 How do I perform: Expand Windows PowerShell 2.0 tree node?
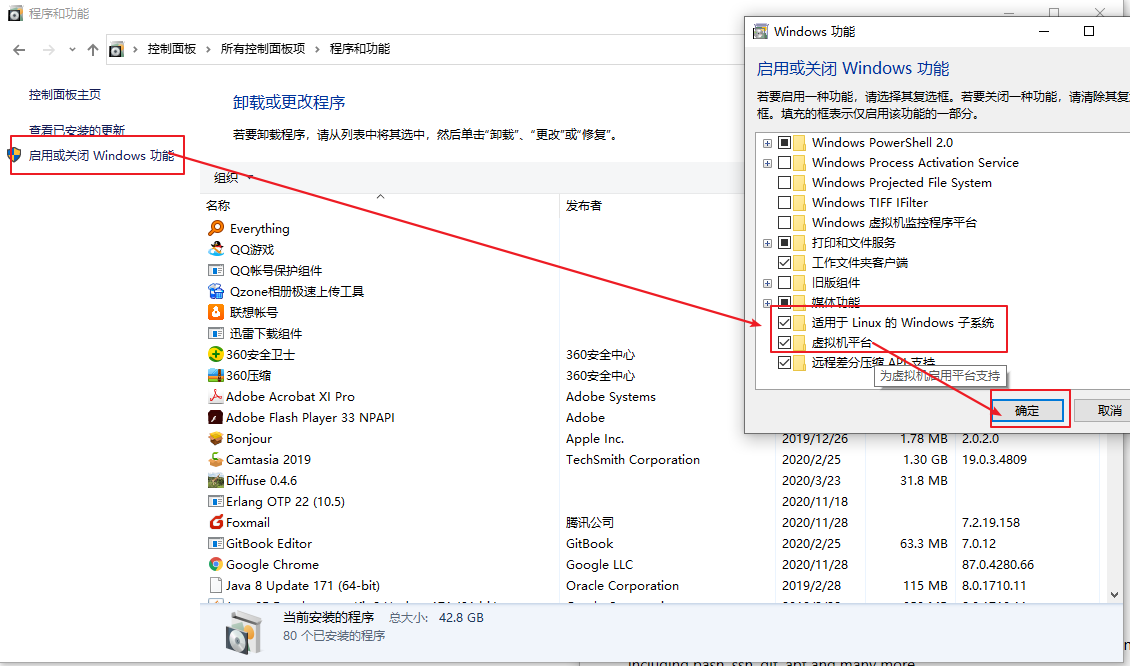click(768, 143)
